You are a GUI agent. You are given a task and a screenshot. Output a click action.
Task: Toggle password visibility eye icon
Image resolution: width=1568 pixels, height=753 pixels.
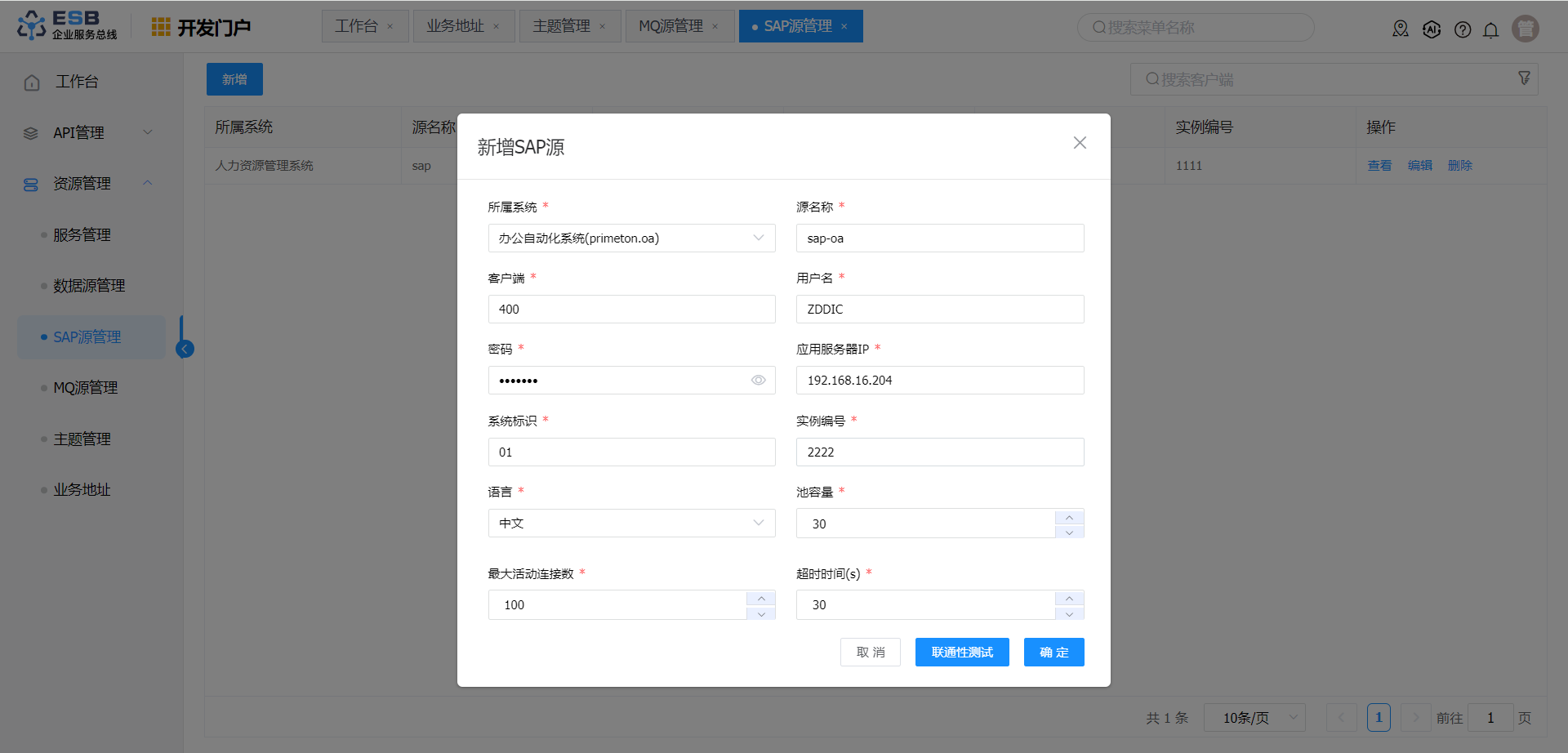pos(758,381)
